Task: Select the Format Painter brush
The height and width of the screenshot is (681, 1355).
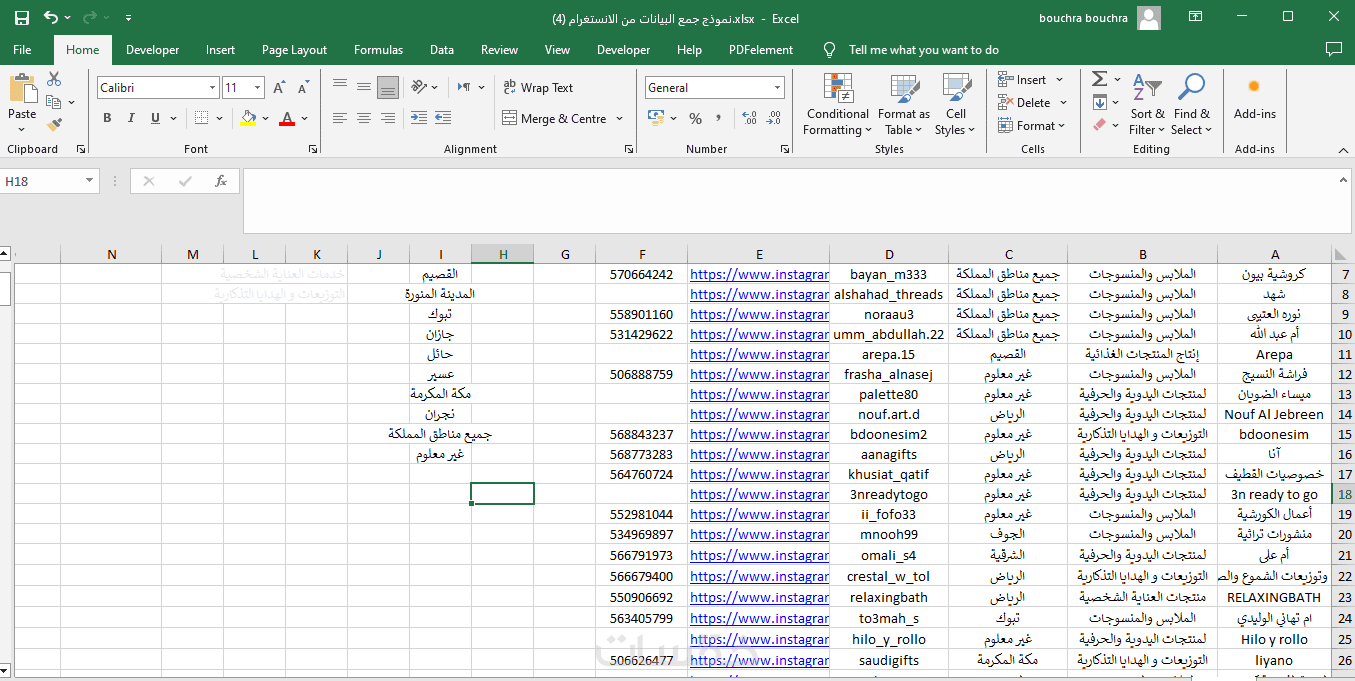Action: (x=54, y=125)
